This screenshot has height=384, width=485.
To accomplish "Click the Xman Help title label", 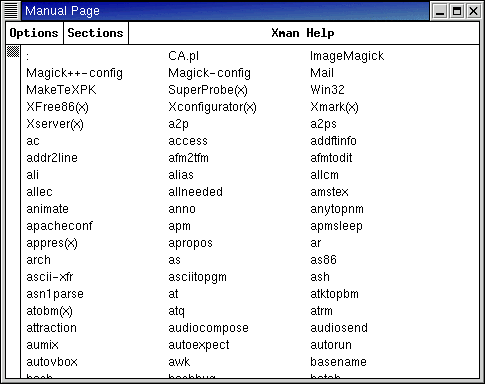I will (x=303, y=33).
